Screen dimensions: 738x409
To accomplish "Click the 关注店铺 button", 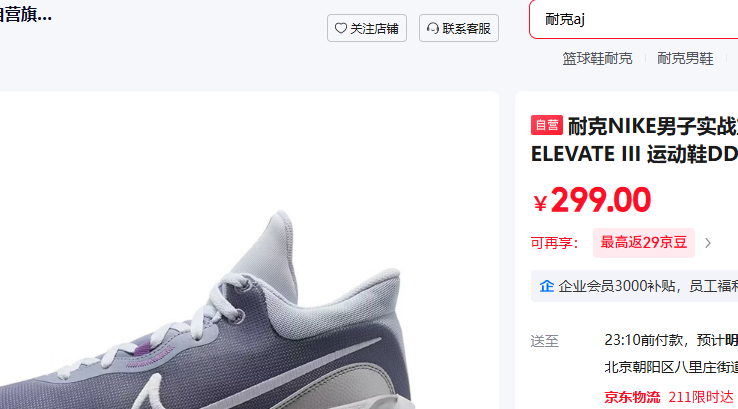I will 367,28.
